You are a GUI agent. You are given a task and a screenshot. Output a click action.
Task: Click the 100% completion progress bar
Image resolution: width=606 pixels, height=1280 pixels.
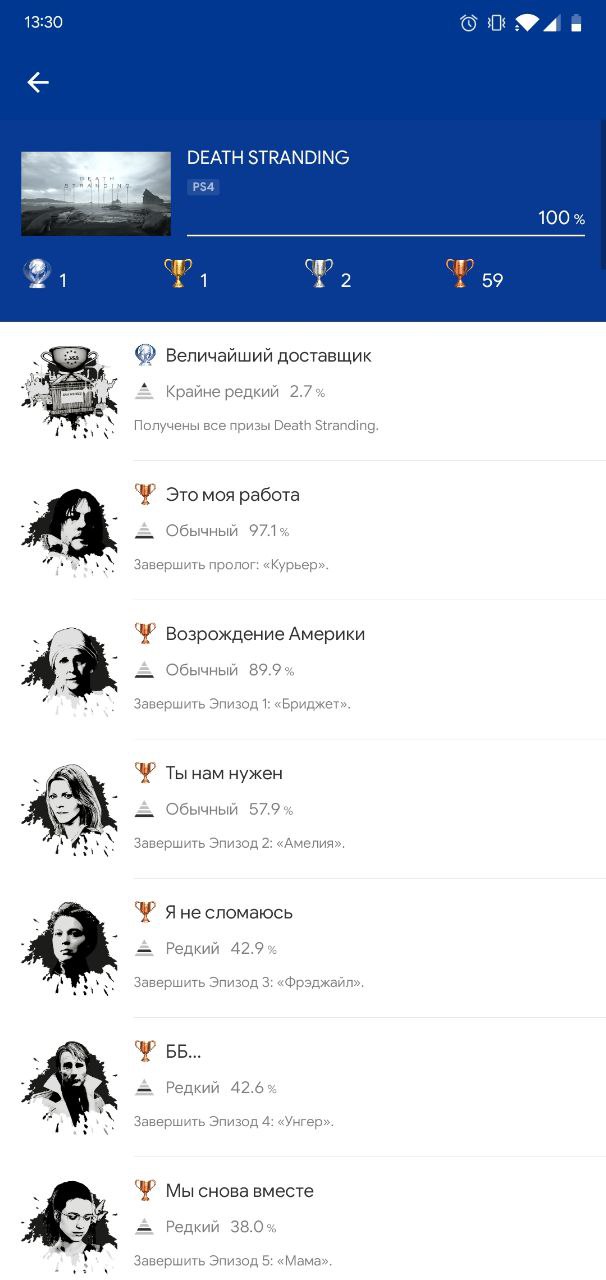(386, 236)
